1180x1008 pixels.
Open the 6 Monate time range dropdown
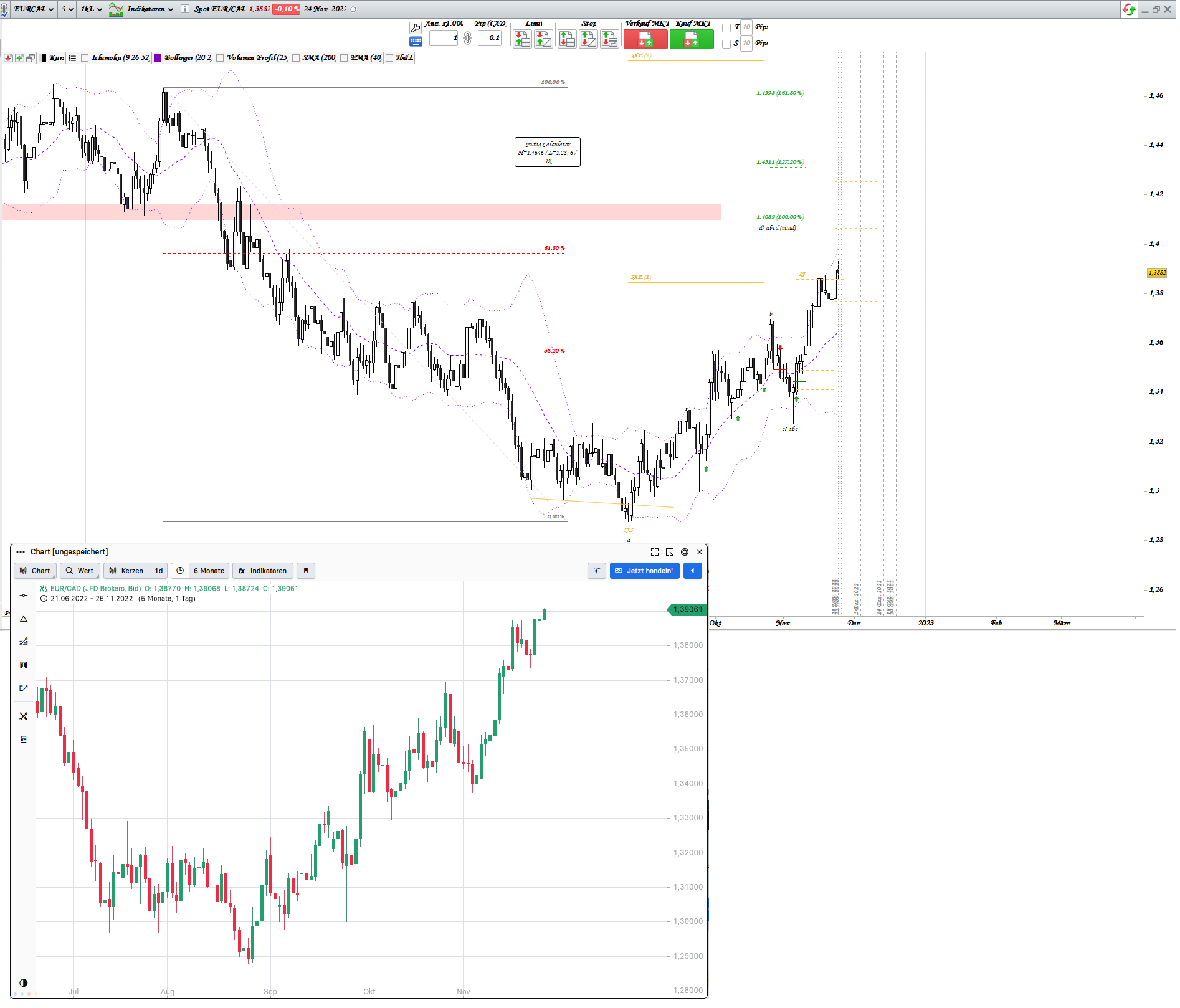[x=209, y=571]
